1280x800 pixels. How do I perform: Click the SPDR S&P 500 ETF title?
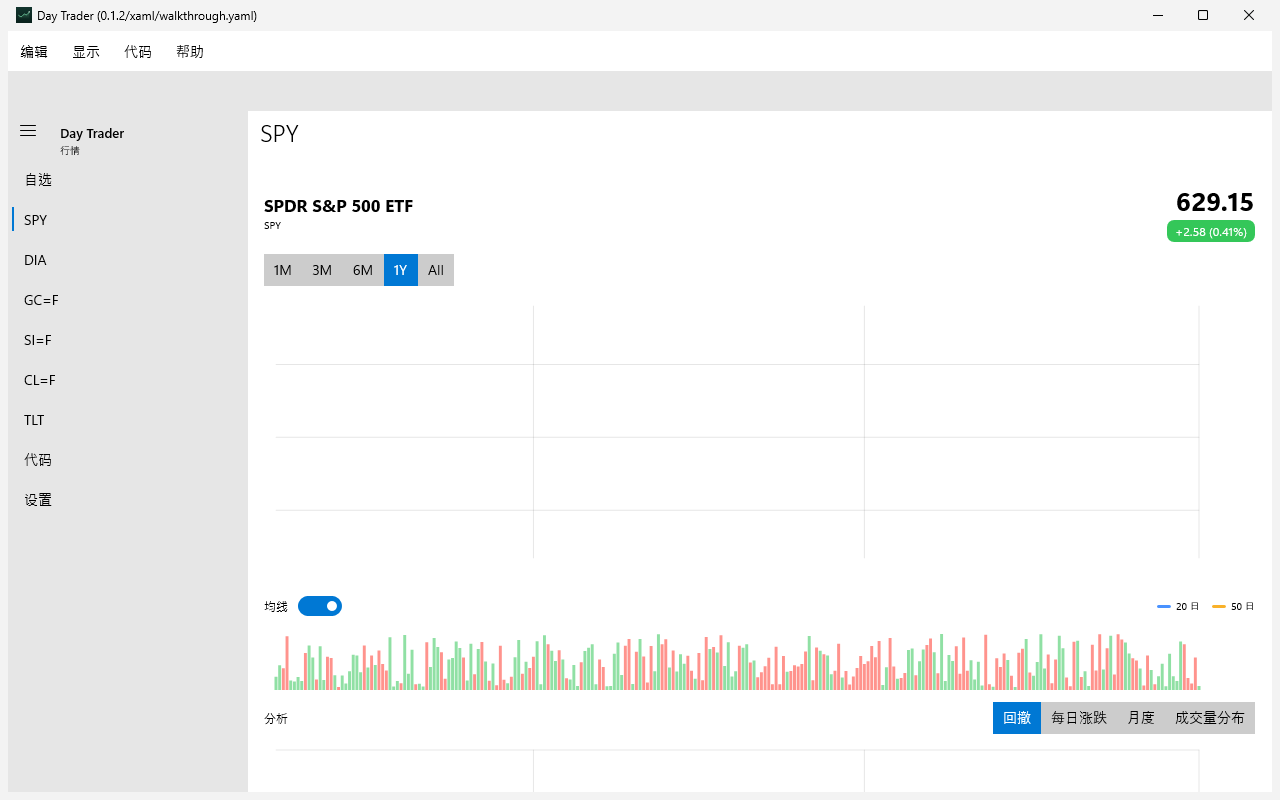338,206
